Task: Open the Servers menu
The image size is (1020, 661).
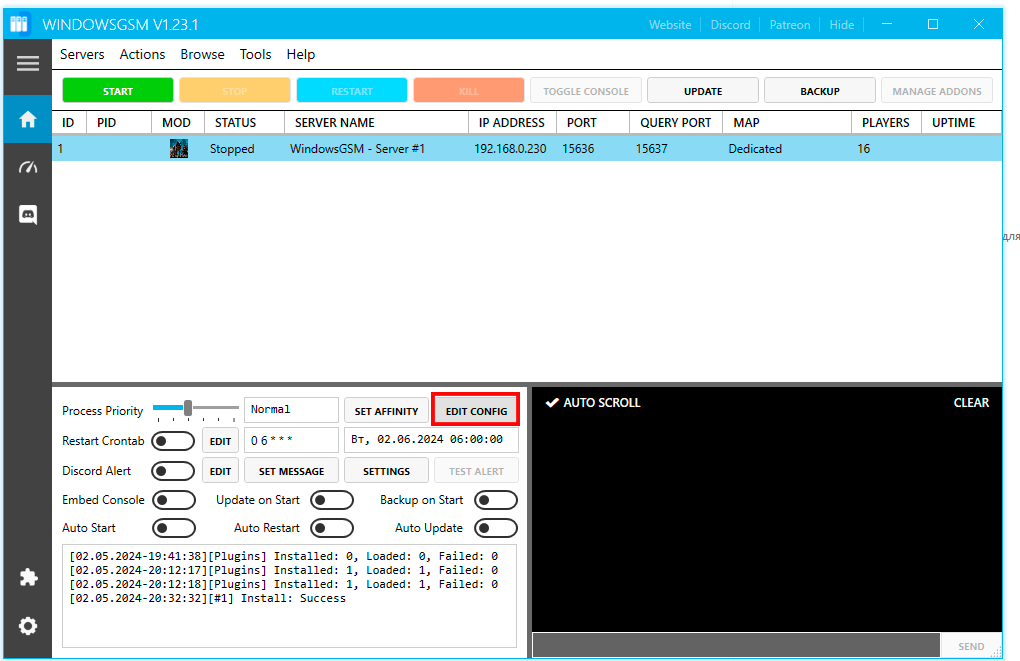Action: coord(82,55)
